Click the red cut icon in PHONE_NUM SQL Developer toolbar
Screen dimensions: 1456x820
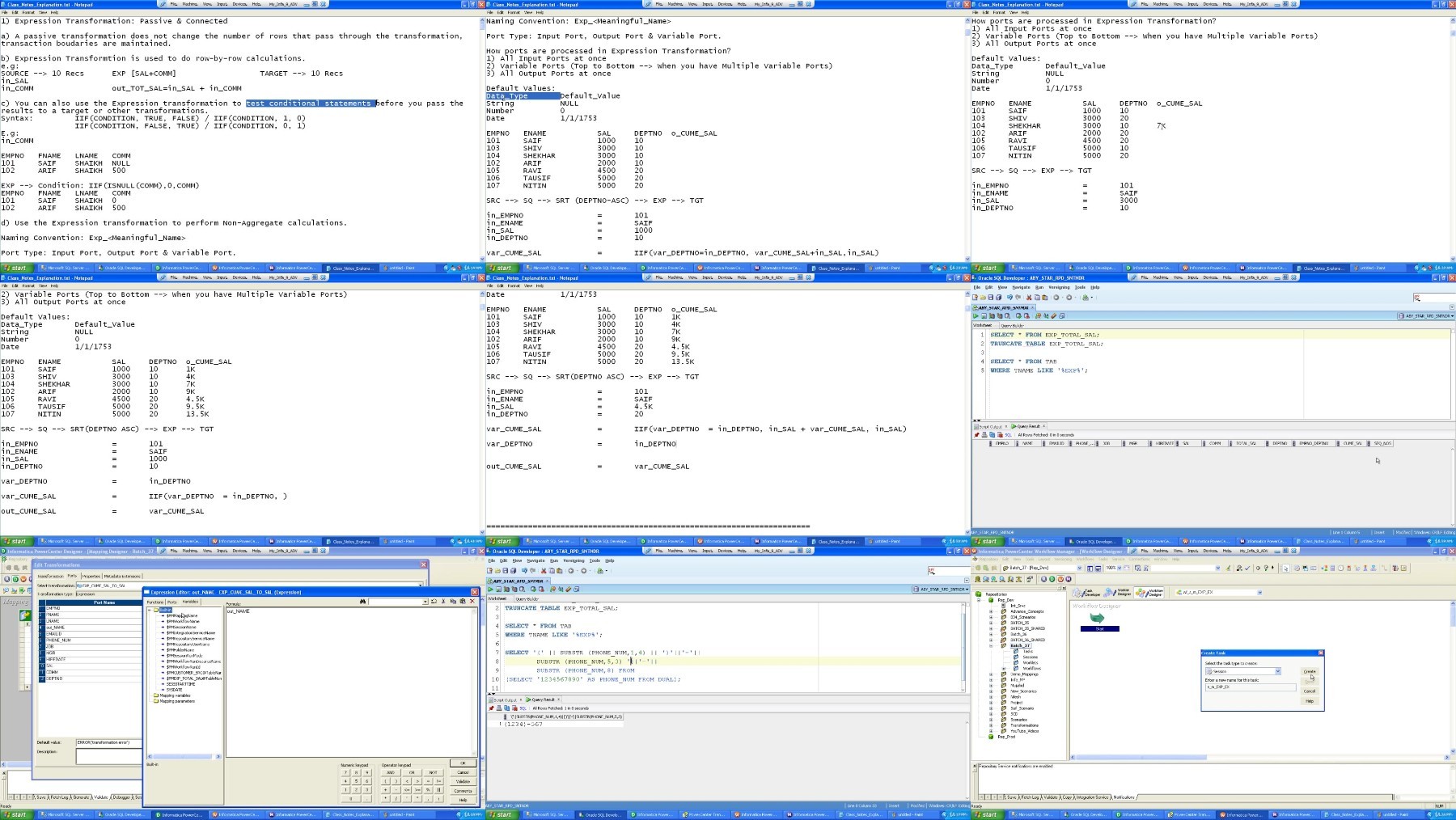coord(544,571)
